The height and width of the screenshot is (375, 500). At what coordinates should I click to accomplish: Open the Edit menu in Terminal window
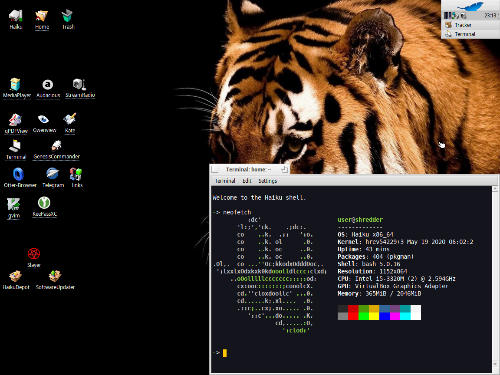(247, 181)
